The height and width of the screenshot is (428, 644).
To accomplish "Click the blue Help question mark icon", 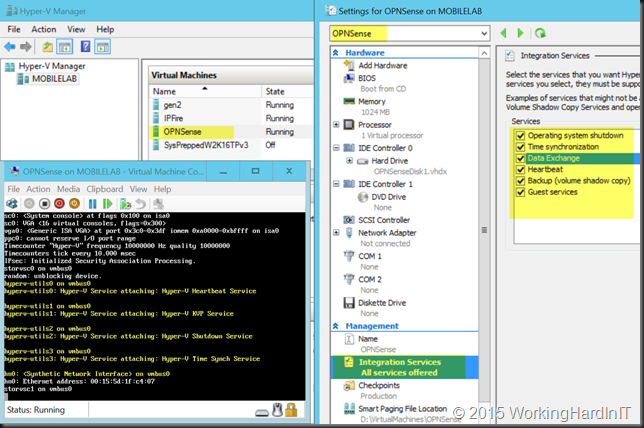I will (85, 46).
